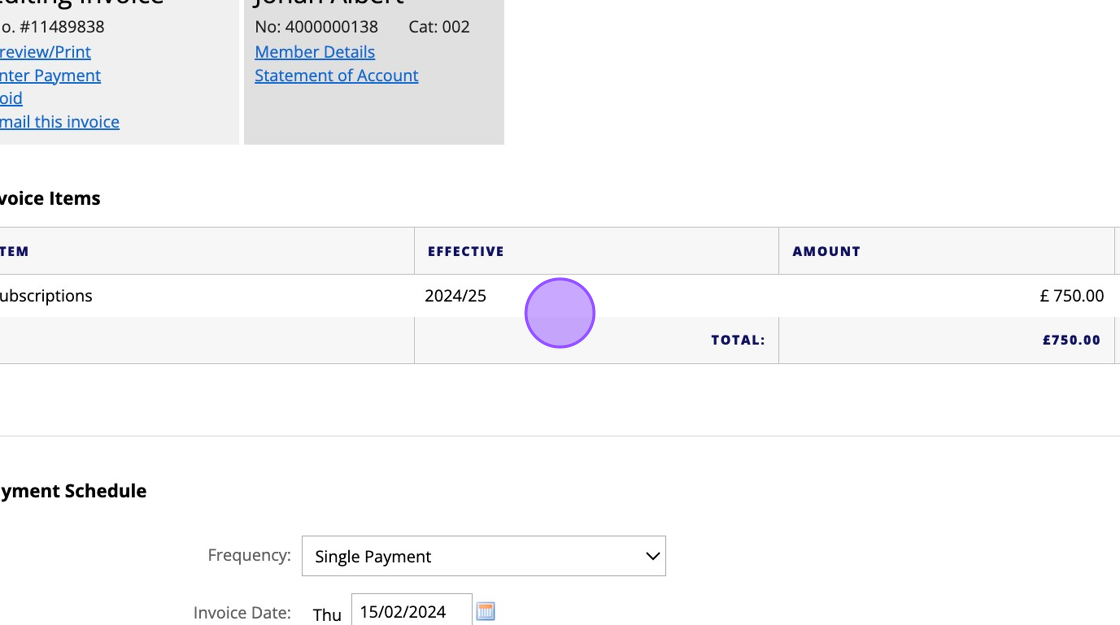Open the Statement of Account link

tap(336, 76)
